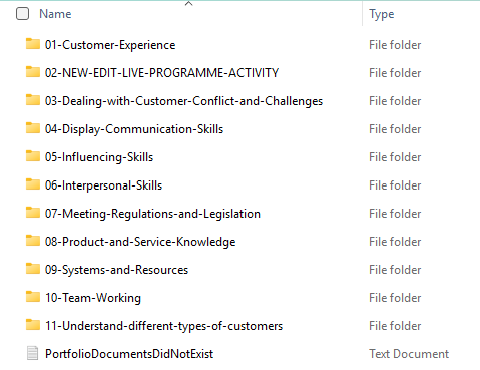Click File folder type of 02-NEW-EDIT-LIVE-PROGRAMME-ACTIVITY row
Image resolution: width=480 pixels, height=370 pixels.
(x=395, y=73)
